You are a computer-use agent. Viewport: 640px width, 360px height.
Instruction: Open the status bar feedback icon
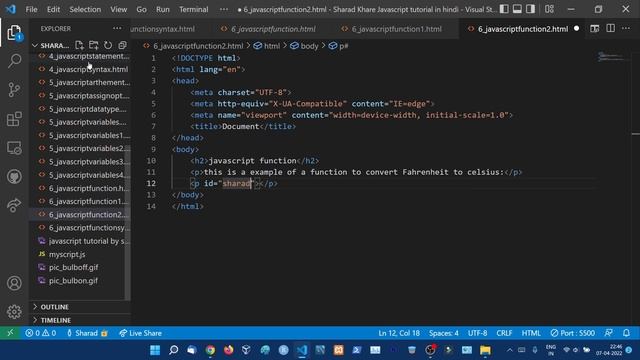pos(609,333)
